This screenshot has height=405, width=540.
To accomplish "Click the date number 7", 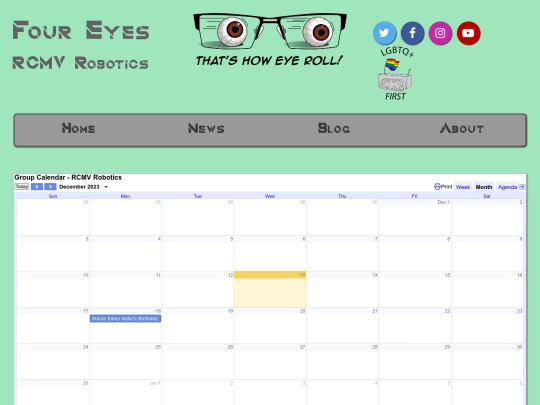I will tap(376, 239).
